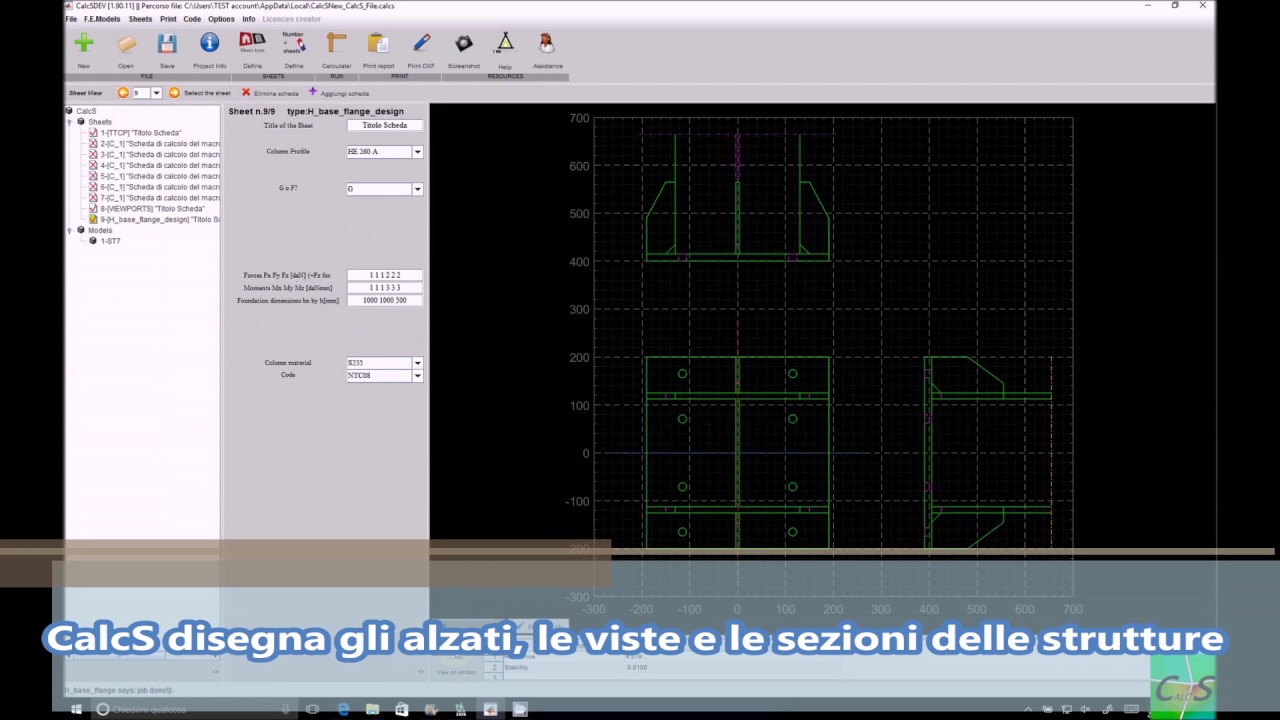The width and height of the screenshot is (1280, 720).
Task: Run the Calculate! toolbar icon
Action: tap(336, 43)
